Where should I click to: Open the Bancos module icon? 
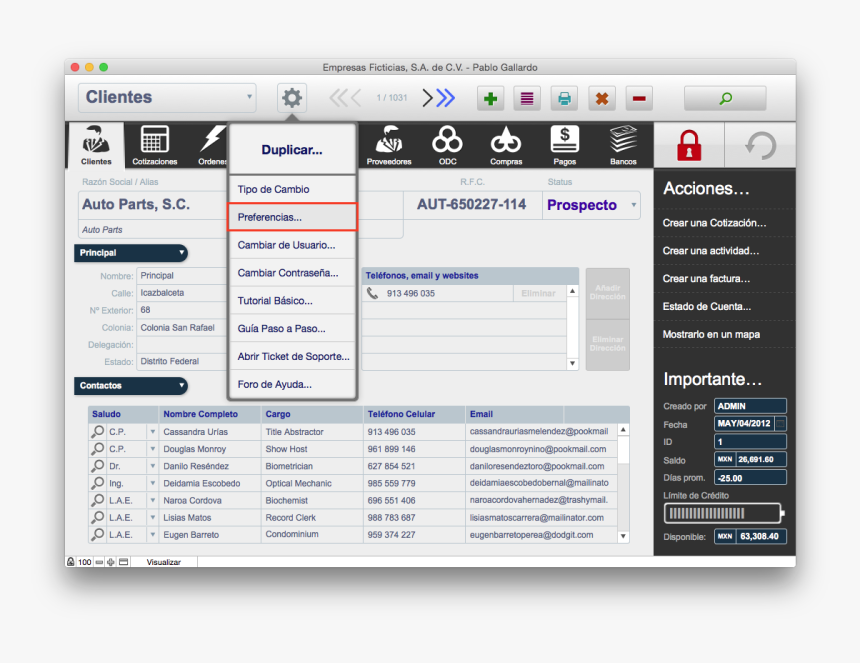coord(622,144)
